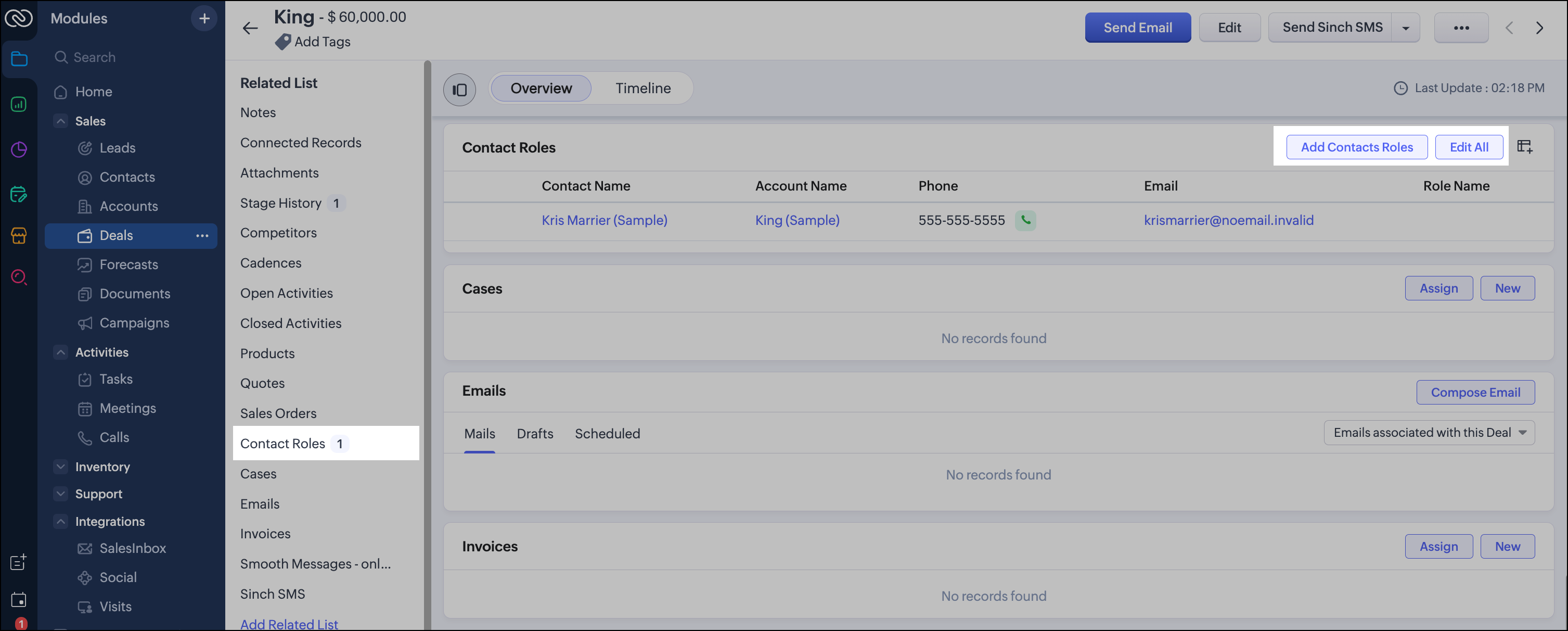Viewport: 1568px width, 631px height.
Task: Open Connected Records in related list
Action: tap(301, 143)
